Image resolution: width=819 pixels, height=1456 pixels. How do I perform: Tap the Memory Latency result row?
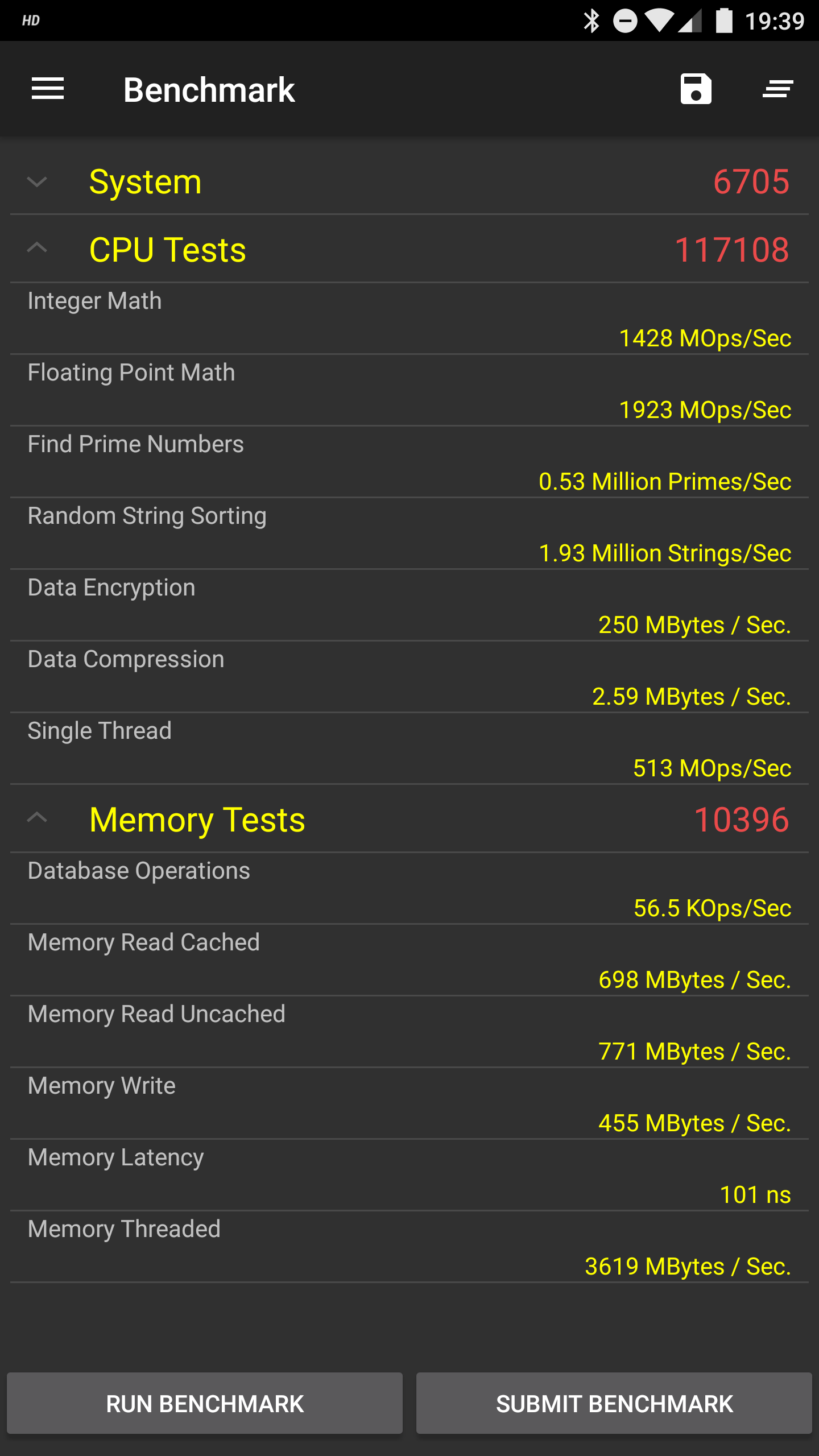point(409,1175)
